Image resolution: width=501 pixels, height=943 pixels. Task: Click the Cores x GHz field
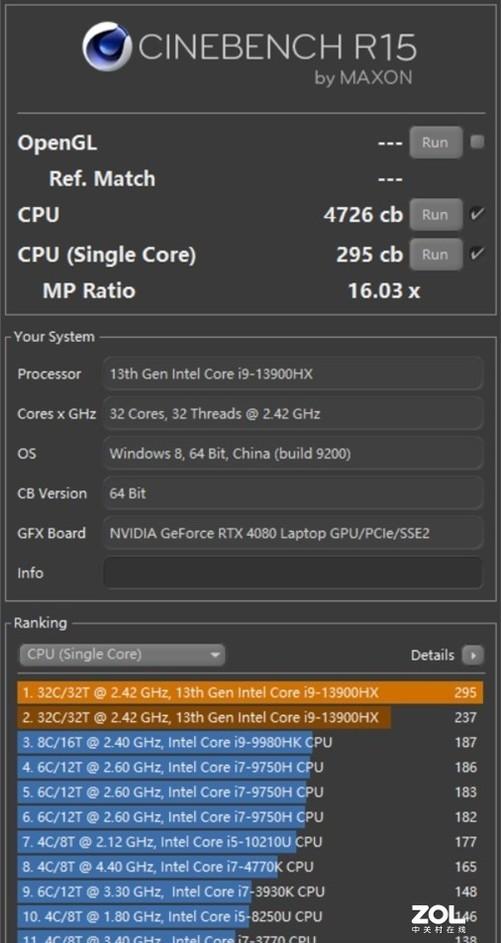293,413
